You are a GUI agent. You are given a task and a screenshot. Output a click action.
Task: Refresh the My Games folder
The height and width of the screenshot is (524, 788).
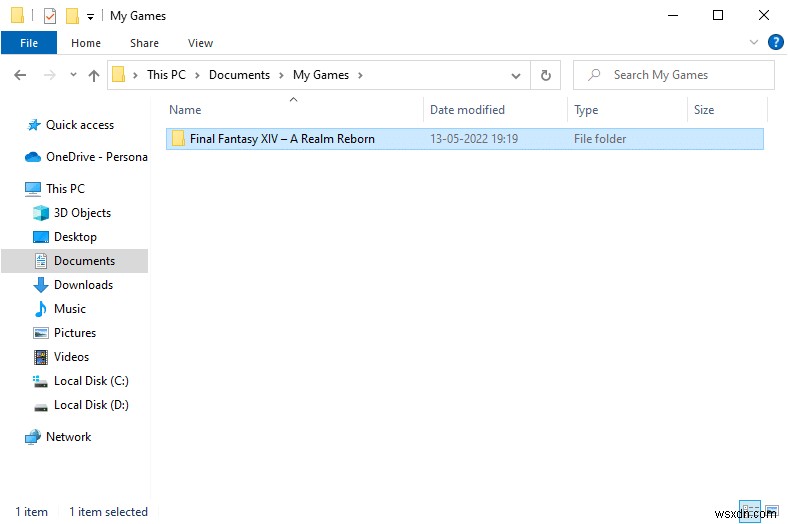pyautogui.click(x=545, y=75)
